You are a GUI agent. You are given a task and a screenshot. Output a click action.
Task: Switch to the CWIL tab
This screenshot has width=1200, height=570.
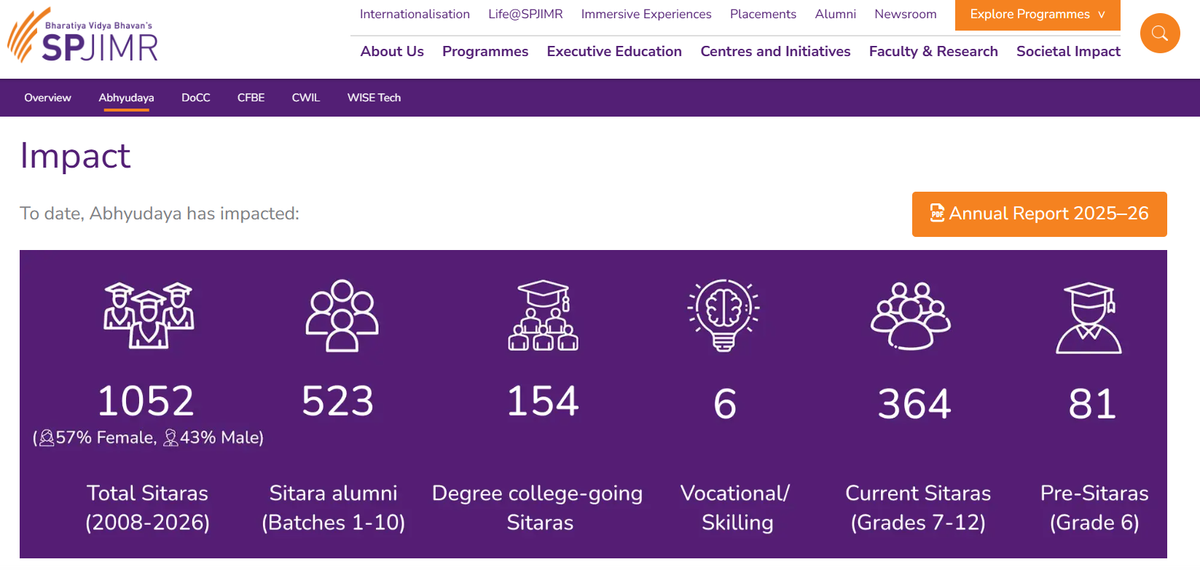point(306,98)
